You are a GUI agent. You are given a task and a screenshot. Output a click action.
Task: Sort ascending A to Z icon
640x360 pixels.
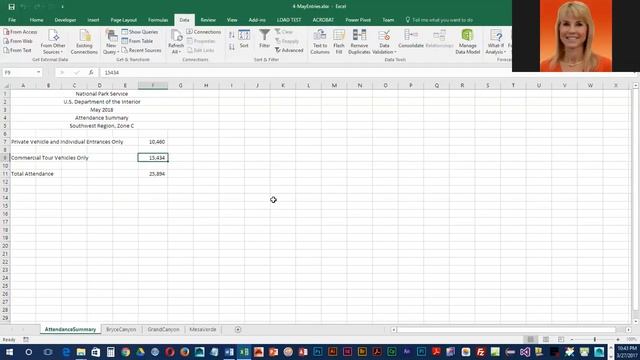coord(232,35)
